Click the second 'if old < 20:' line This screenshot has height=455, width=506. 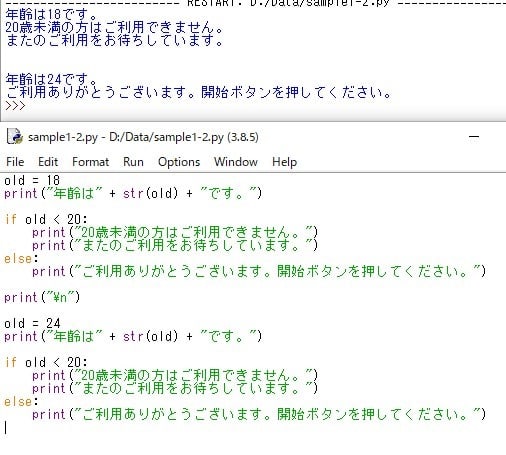coord(46,362)
